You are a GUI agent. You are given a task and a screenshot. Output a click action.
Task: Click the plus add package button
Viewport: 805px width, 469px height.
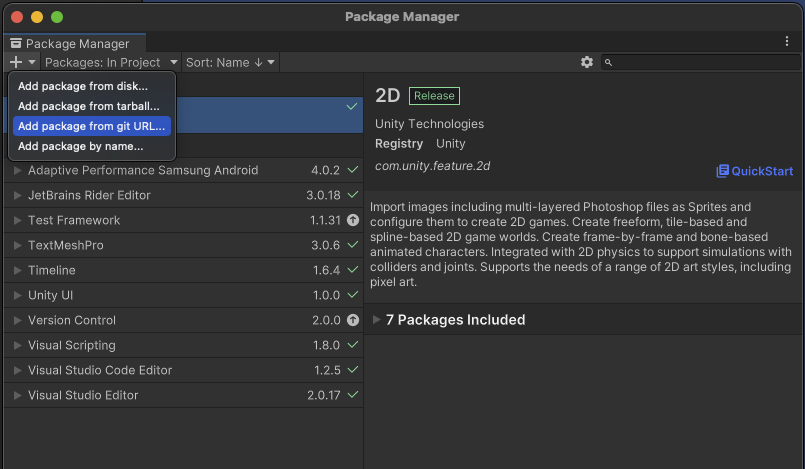tap(16, 62)
